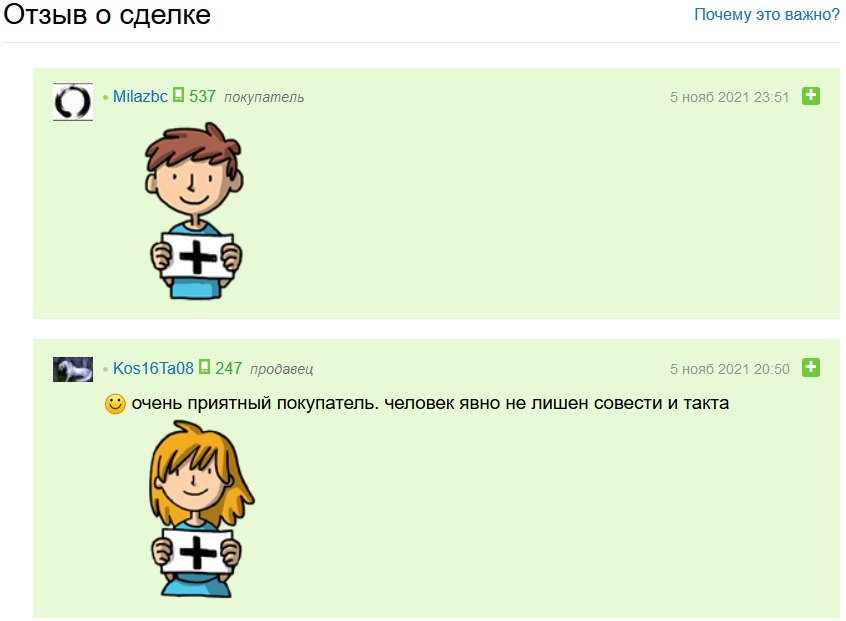The image size is (846, 621).
Task: Click the grey offline status dot by Kos16Ta08
Action: tap(106, 370)
